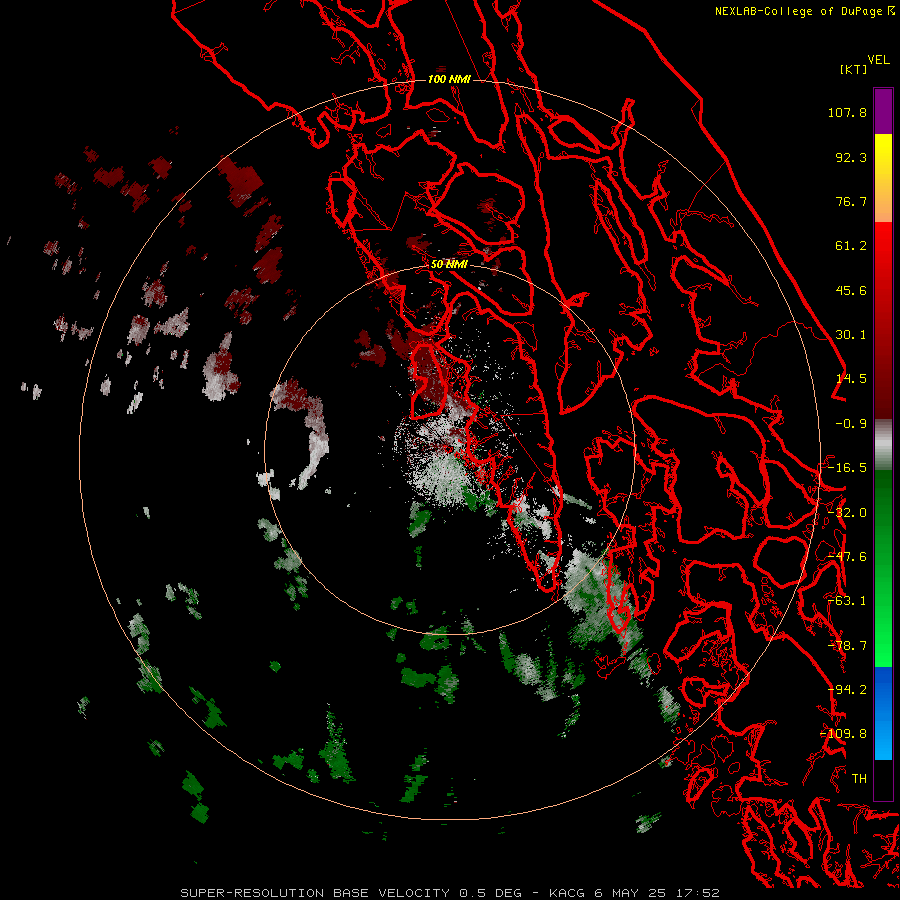Click the 14.5 velocity scale value
Image resolution: width=900 pixels, height=900 pixels.
(851, 379)
